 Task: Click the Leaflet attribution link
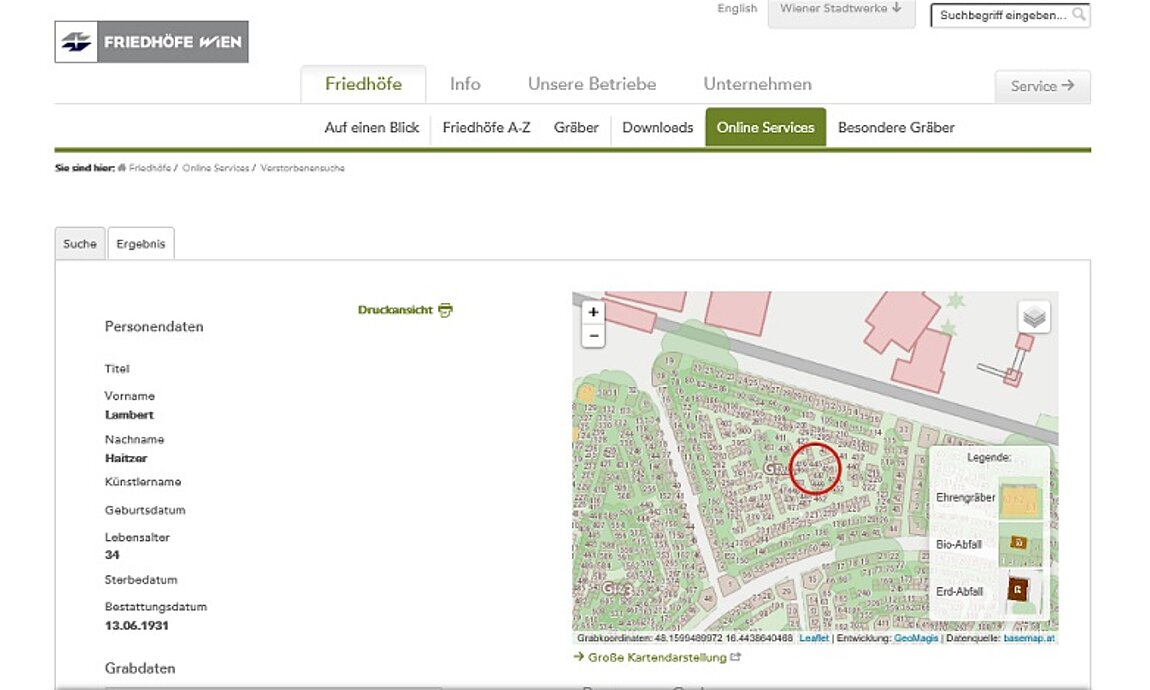[x=814, y=639]
